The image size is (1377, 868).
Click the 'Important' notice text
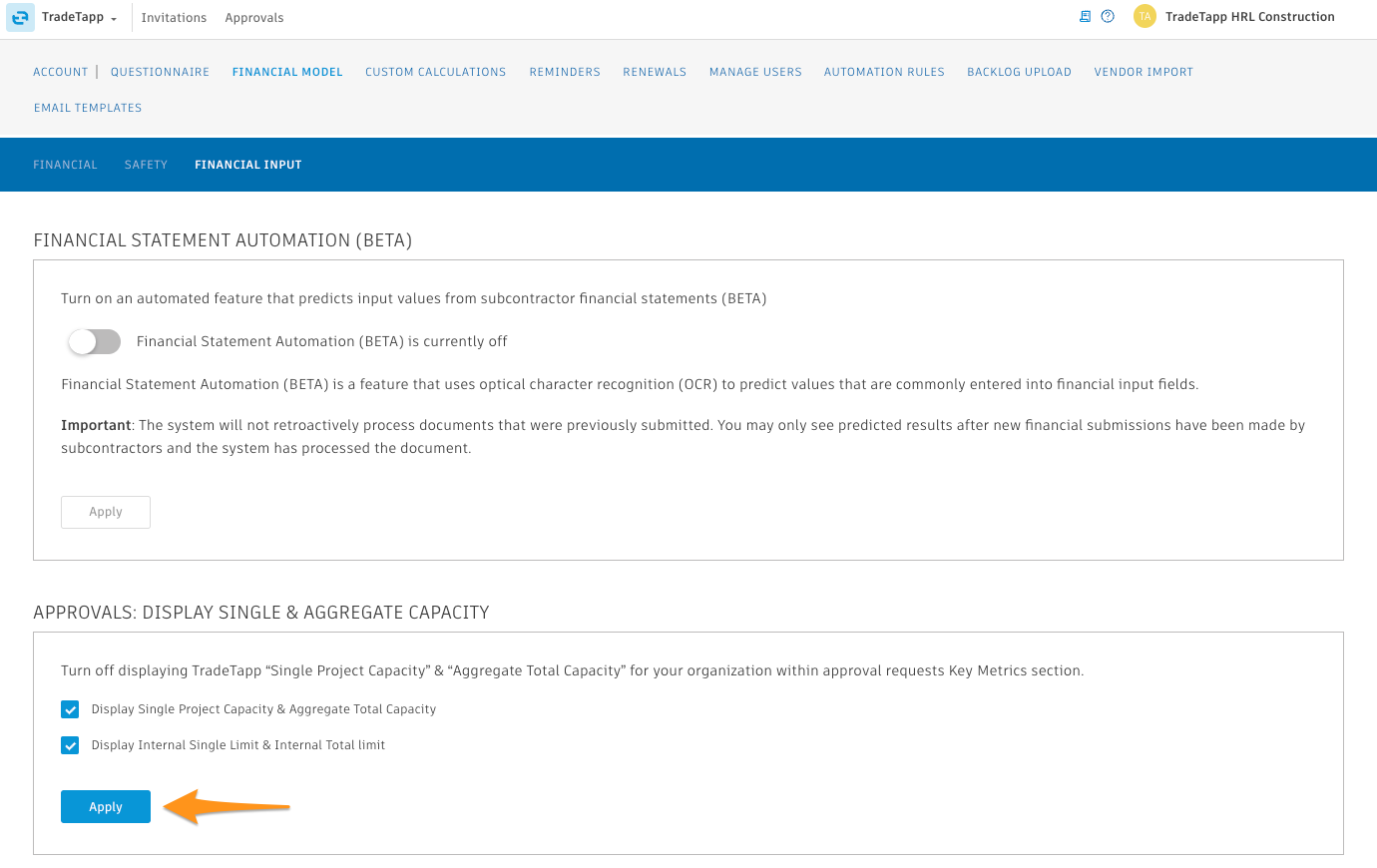click(x=96, y=425)
